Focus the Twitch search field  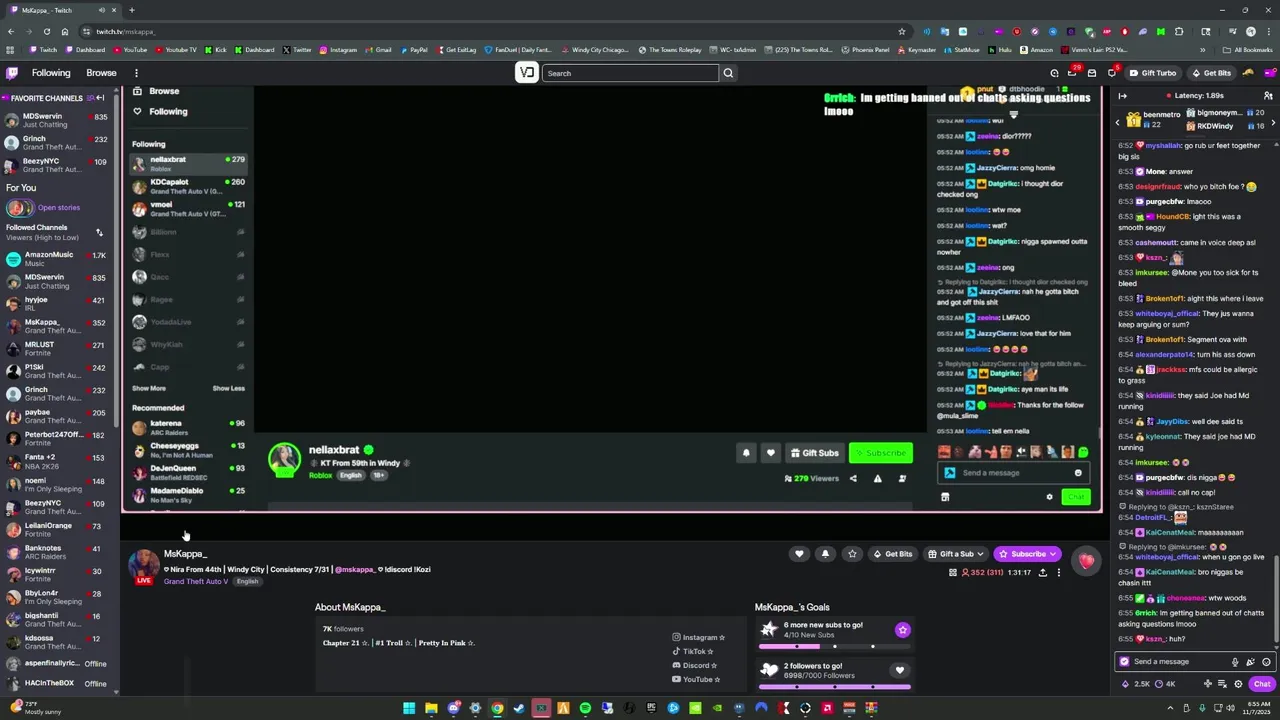pos(630,73)
